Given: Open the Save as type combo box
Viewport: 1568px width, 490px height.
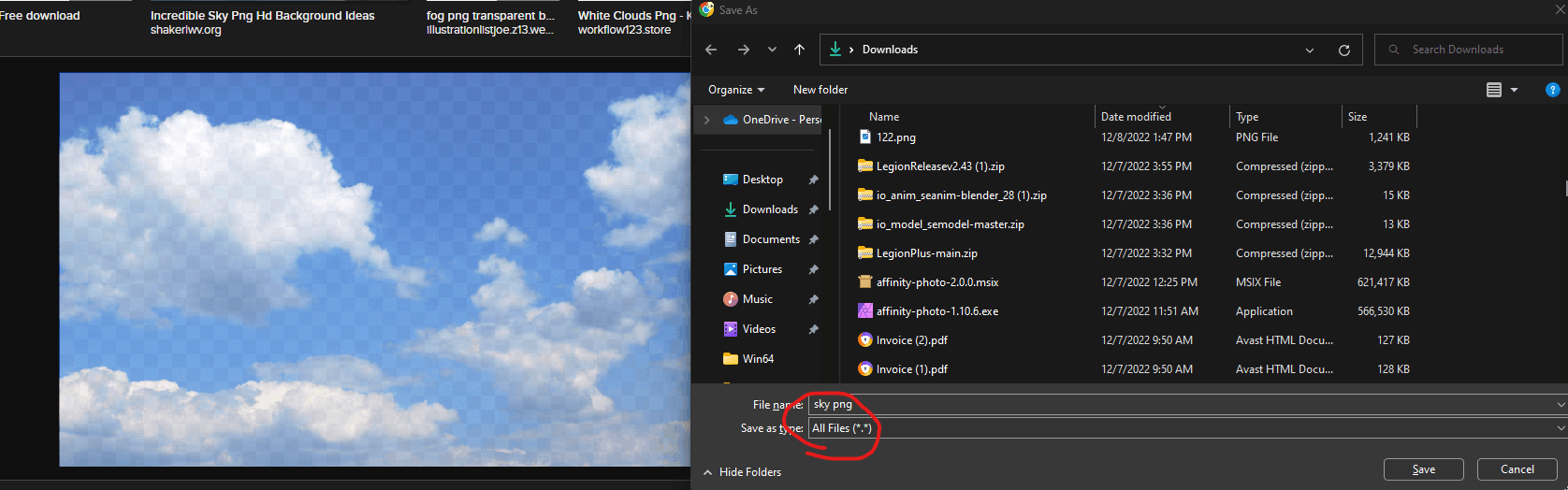Looking at the screenshot, I should pyautogui.click(x=1187, y=428).
